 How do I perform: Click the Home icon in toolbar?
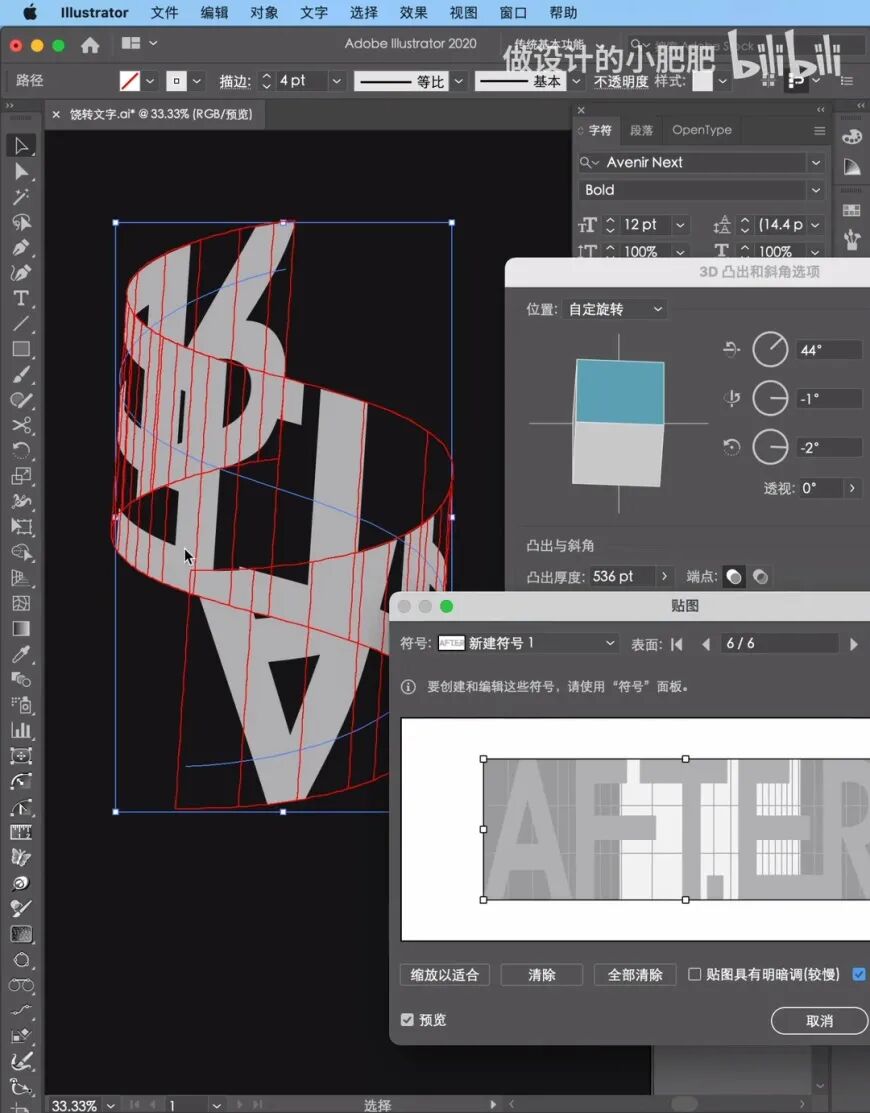pos(90,45)
